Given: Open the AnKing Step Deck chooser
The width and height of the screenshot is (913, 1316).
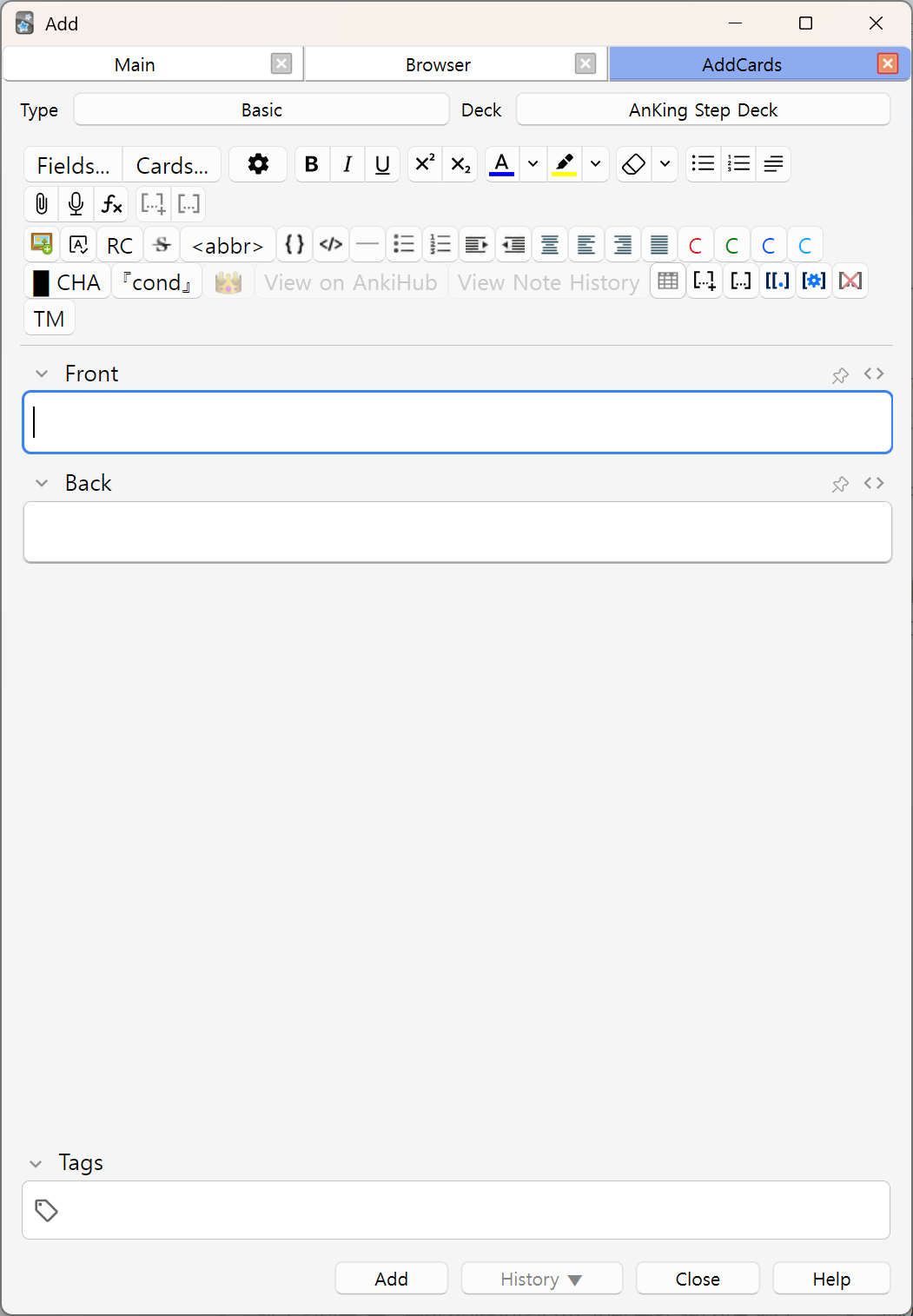Looking at the screenshot, I should [703, 110].
